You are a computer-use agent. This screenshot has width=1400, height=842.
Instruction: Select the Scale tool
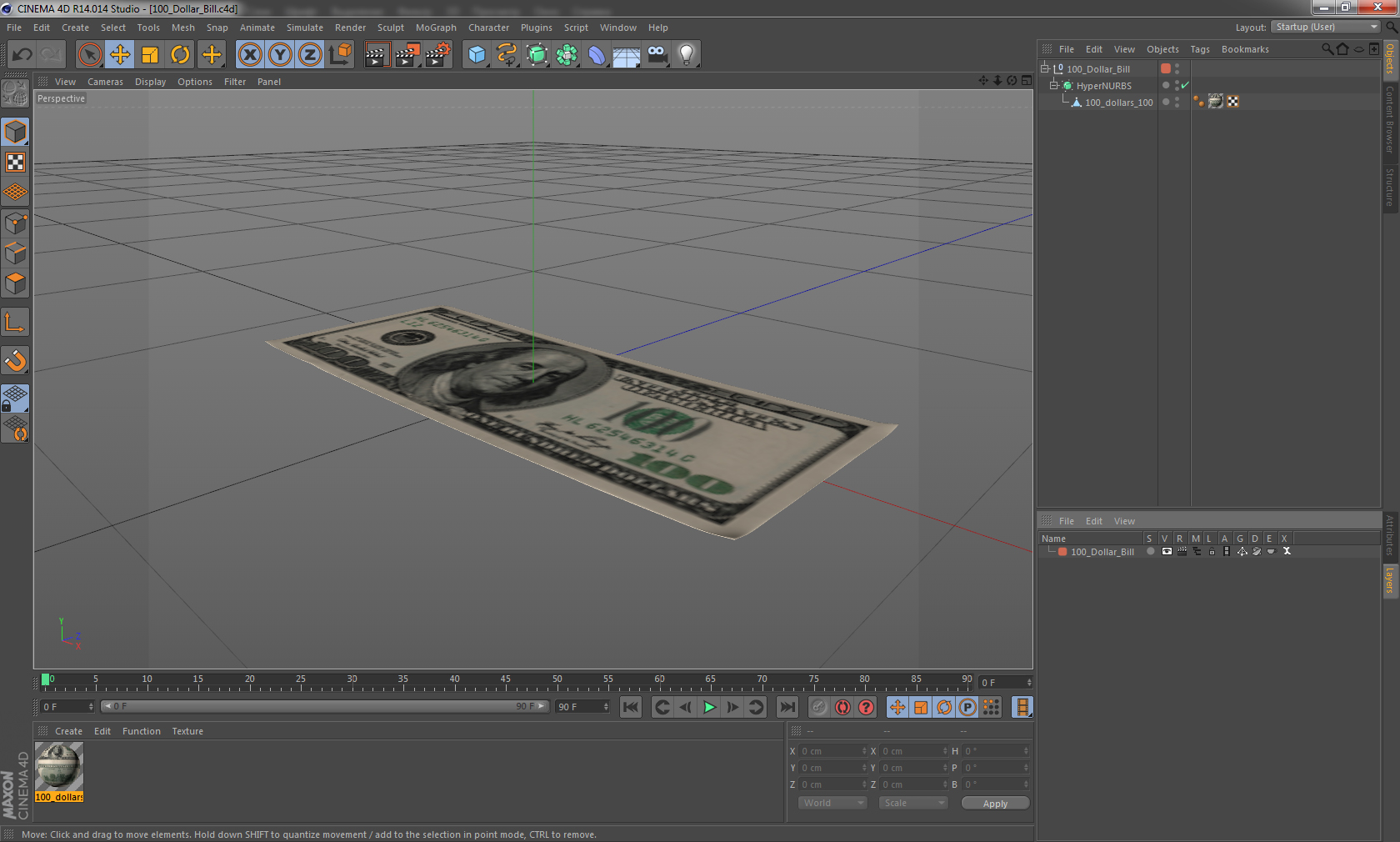pos(150,55)
